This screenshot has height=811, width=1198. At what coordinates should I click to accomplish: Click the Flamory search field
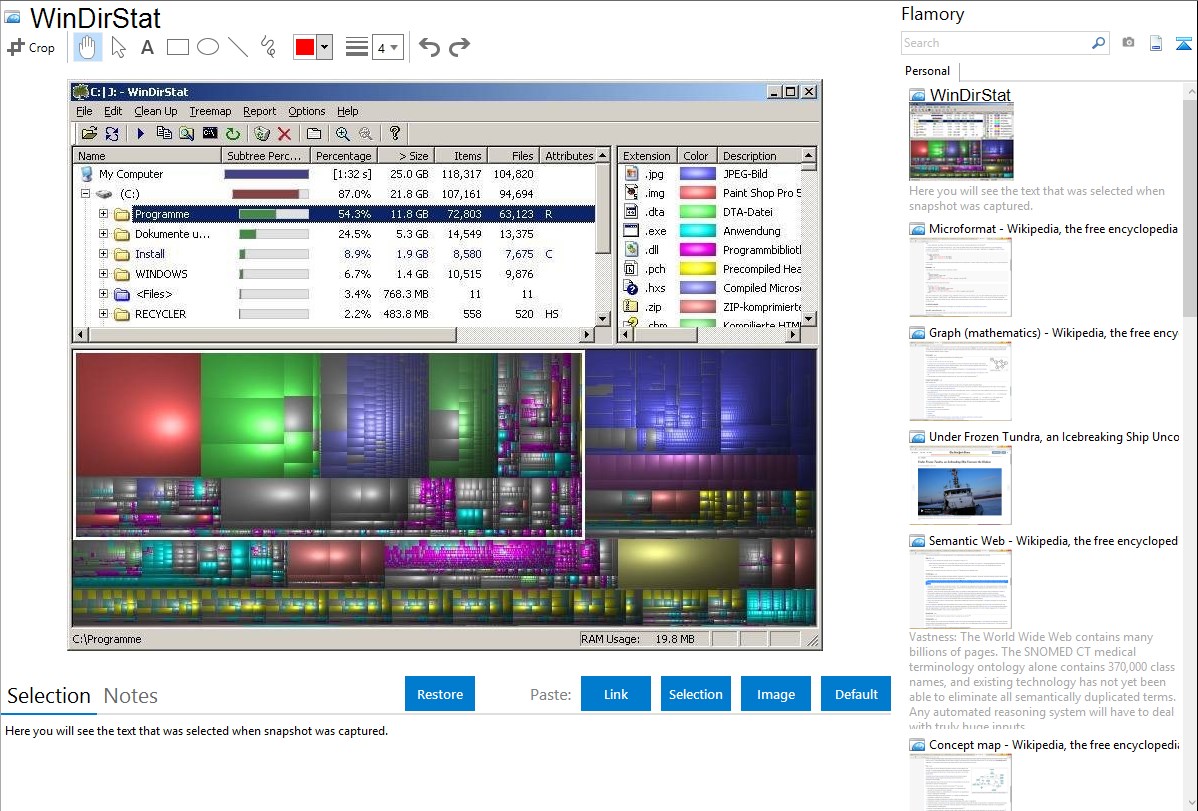[x=995, y=43]
